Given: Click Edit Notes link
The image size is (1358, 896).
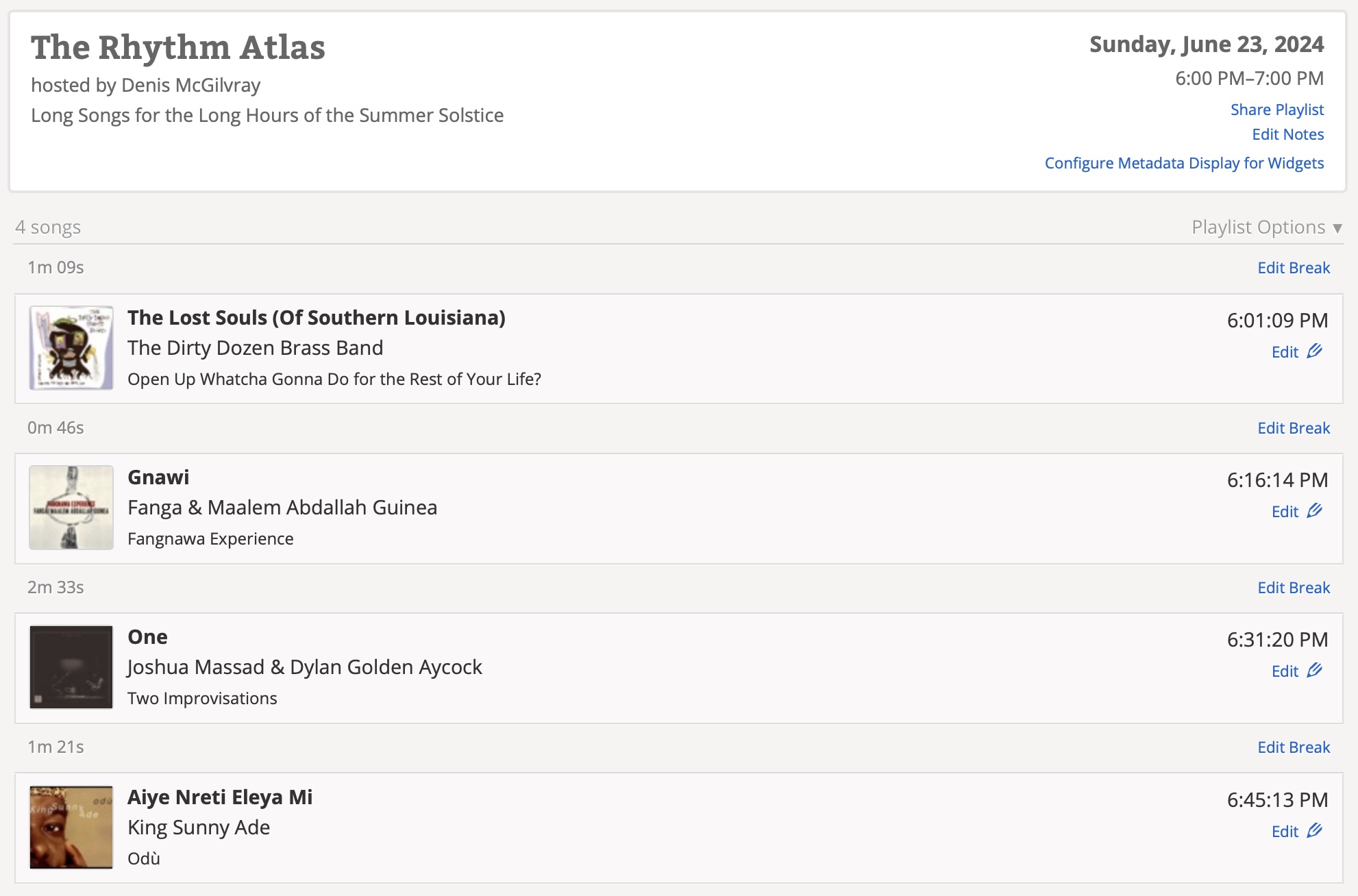Looking at the screenshot, I should (x=1287, y=134).
